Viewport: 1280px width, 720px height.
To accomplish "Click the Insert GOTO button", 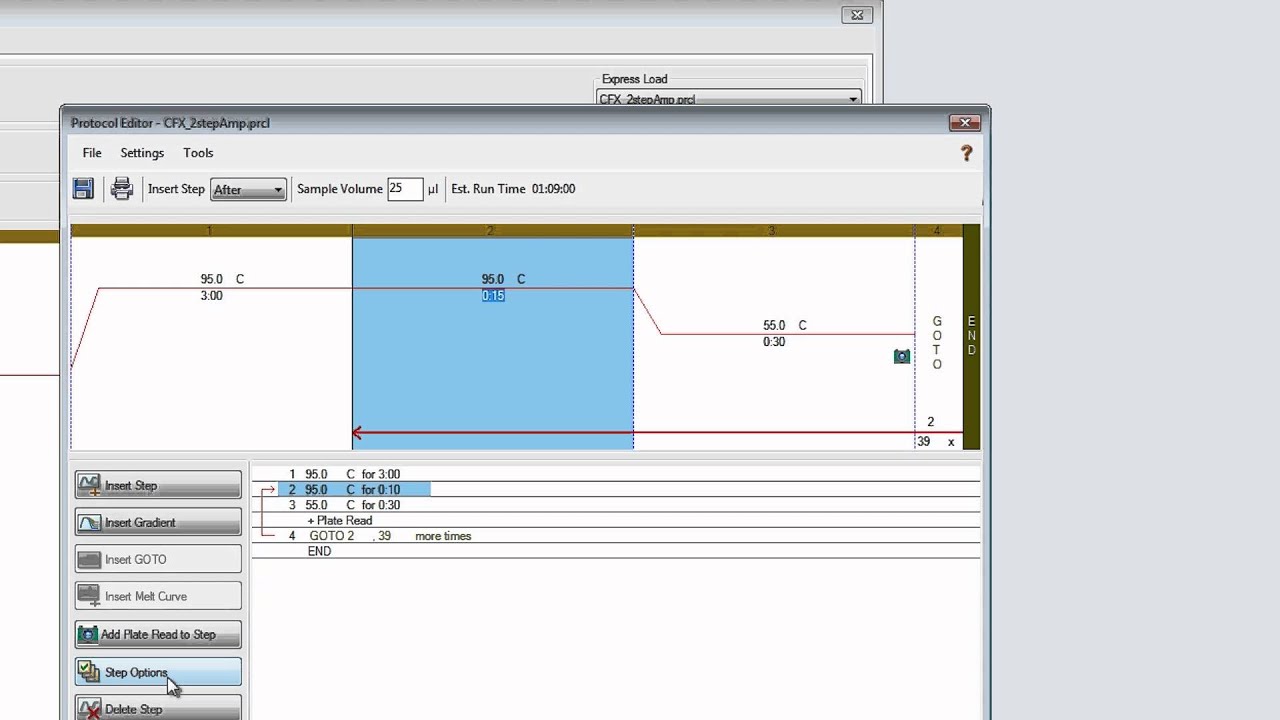I will (x=158, y=559).
